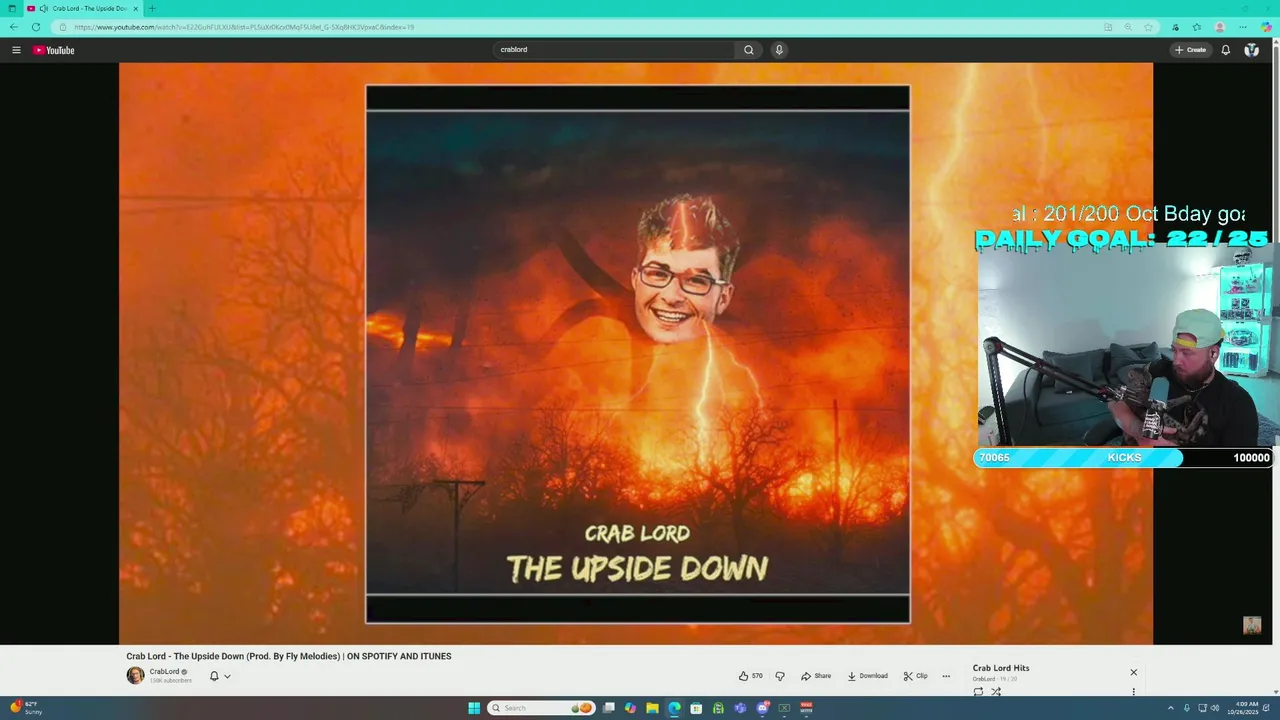Toggle playlist shuffle icon
The height and width of the screenshot is (720, 1280).
(996, 691)
